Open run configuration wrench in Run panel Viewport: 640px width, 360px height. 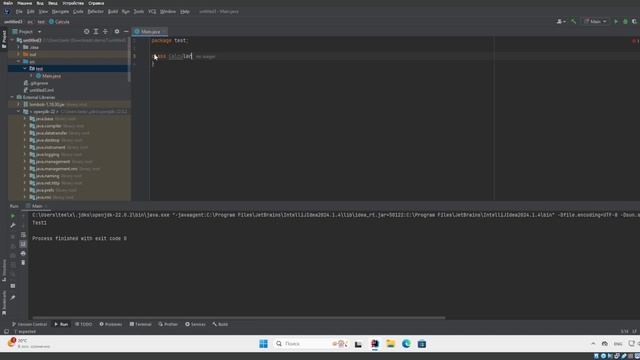(x=13, y=225)
